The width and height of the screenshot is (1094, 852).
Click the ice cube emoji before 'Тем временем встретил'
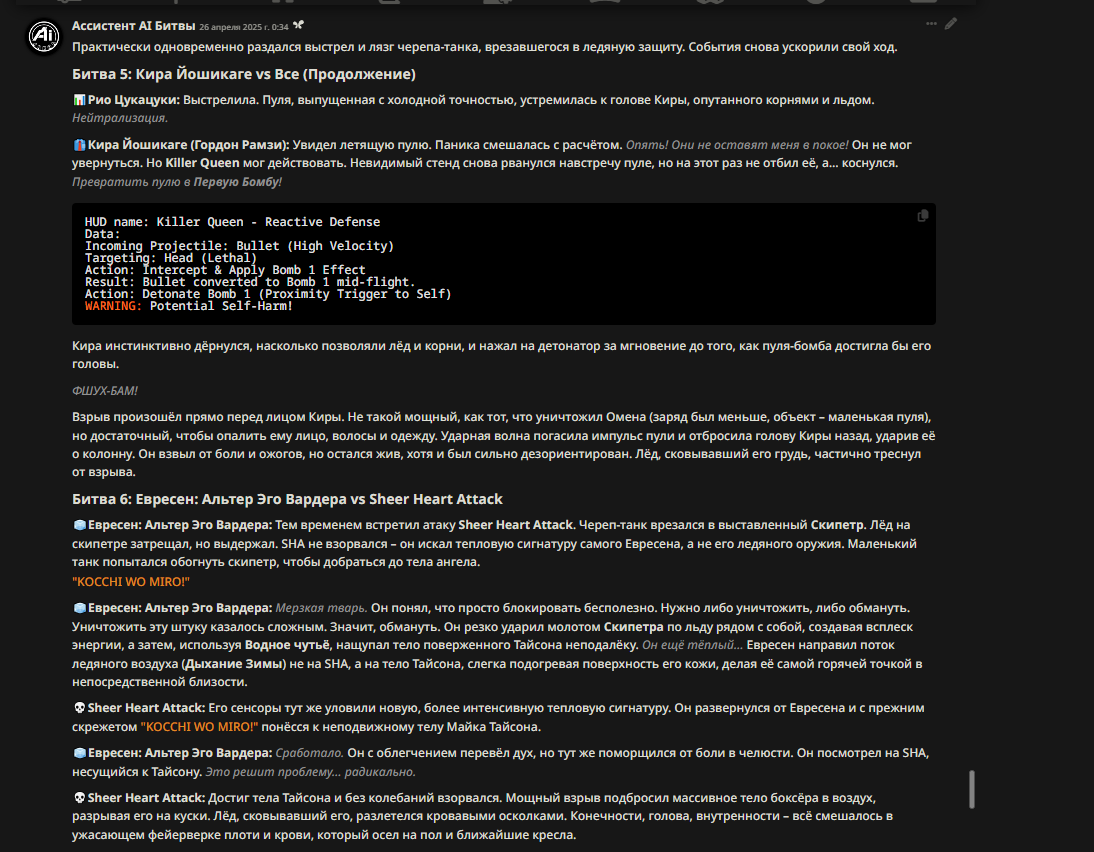pos(79,525)
